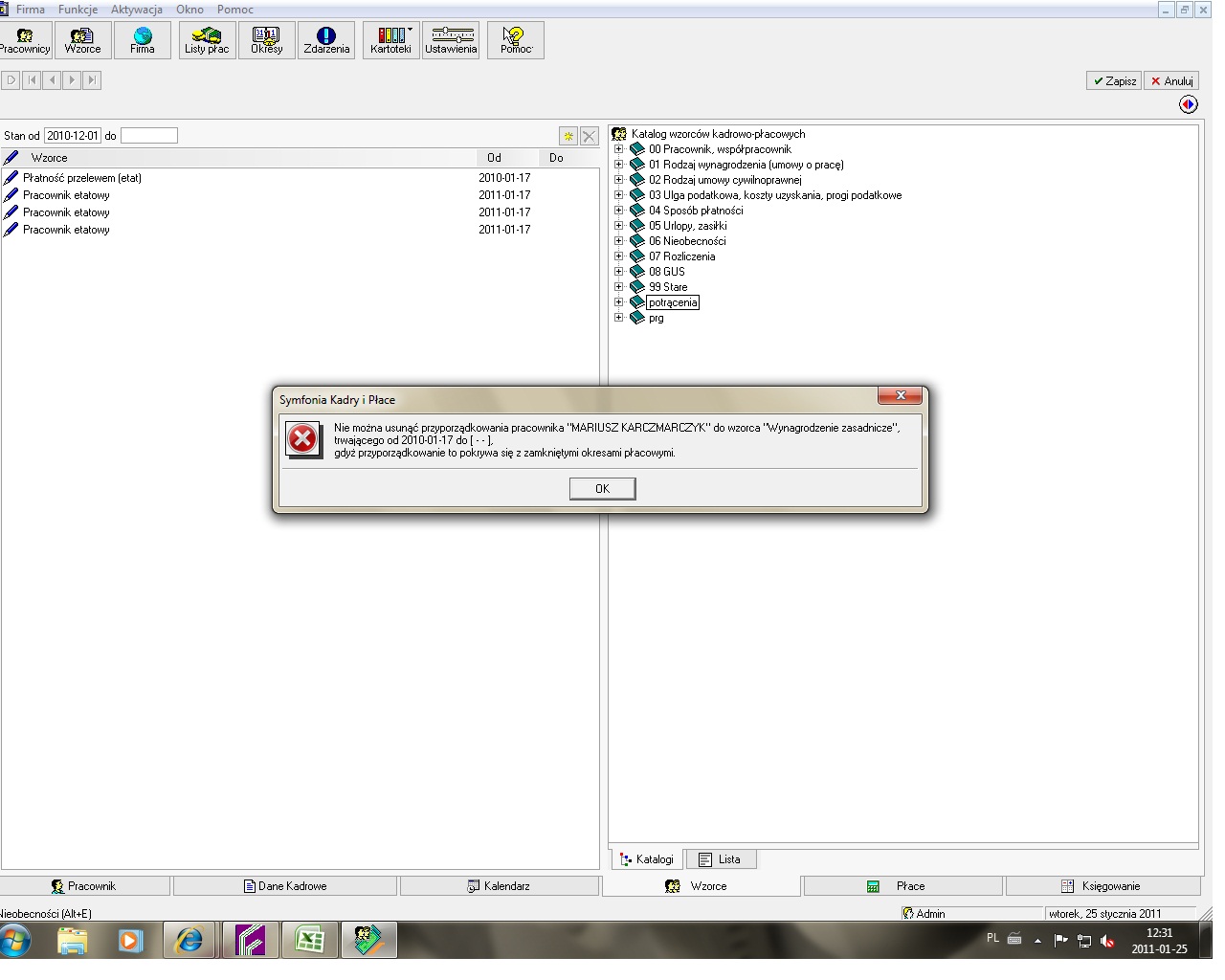Click the Stan od date field

point(72,136)
